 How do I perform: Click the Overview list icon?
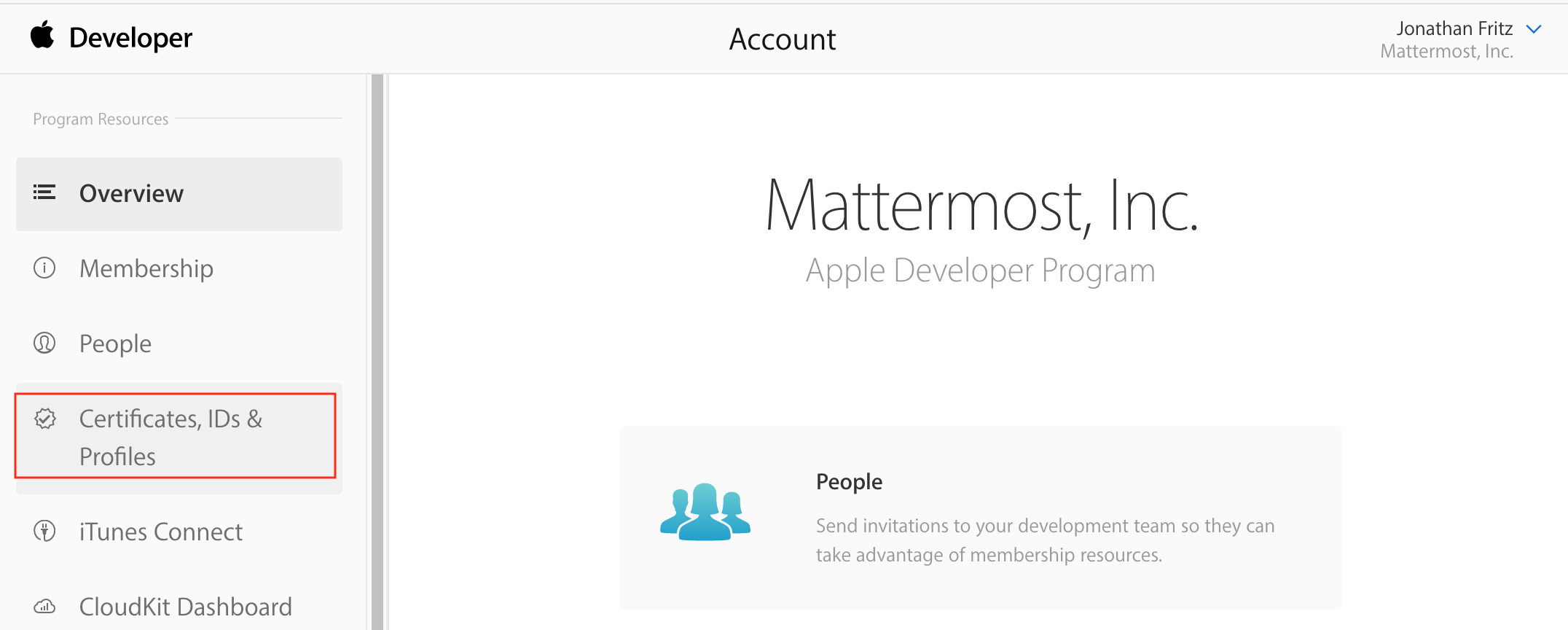click(44, 192)
